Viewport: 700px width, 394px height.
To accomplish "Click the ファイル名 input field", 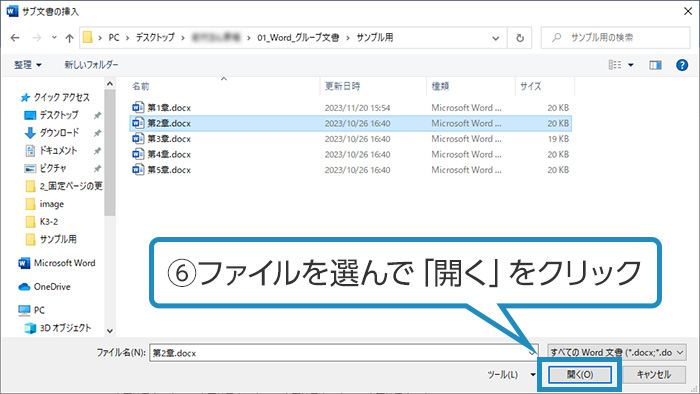I will (344, 353).
